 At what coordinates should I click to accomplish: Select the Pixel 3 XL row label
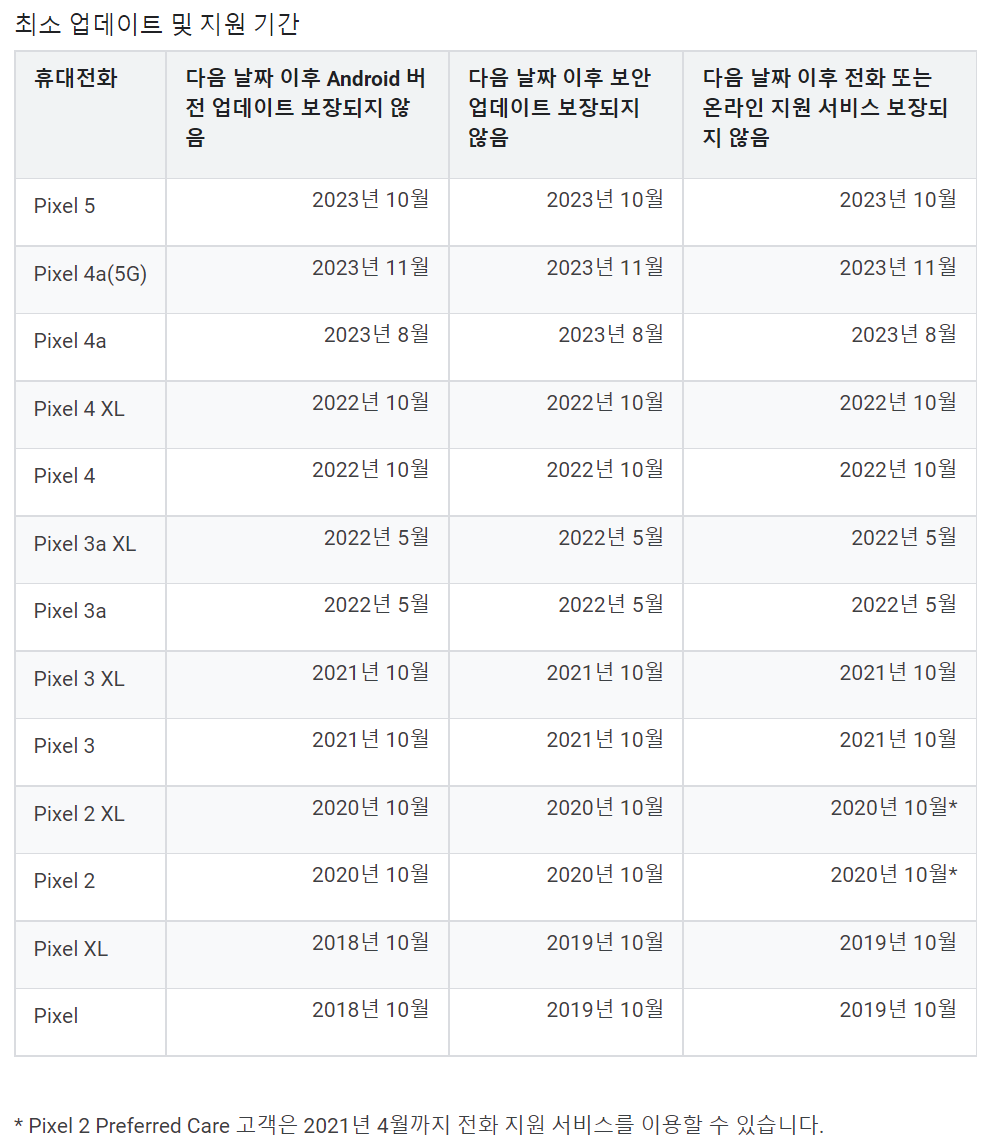79,679
